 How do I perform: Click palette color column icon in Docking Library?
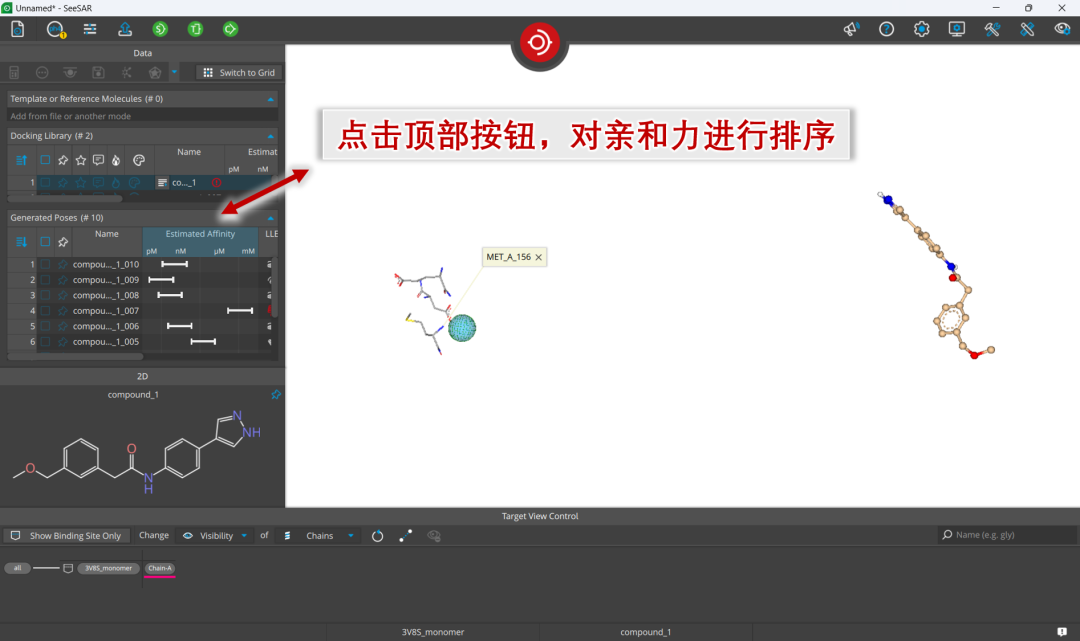138,160
